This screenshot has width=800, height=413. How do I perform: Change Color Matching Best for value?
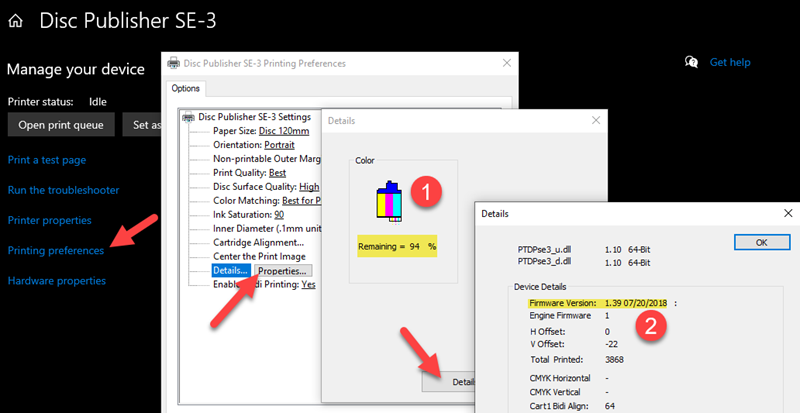coord(302,201)
